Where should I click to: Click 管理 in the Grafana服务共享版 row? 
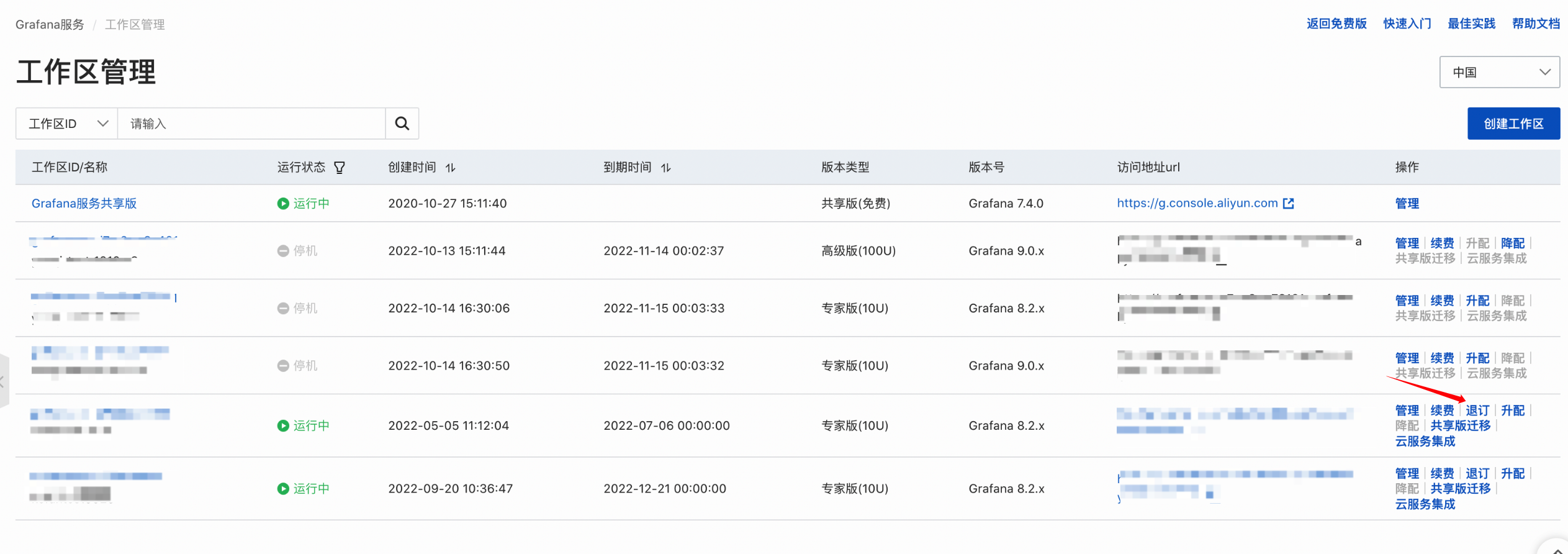click(x=1407, y=203)
